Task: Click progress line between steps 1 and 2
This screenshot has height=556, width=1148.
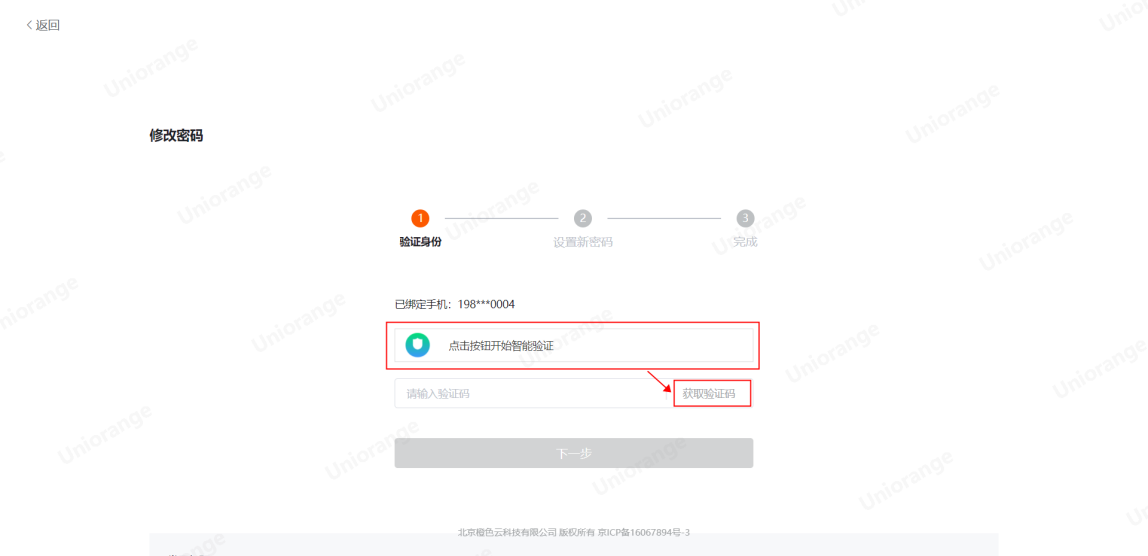Action: coord(502,218)
